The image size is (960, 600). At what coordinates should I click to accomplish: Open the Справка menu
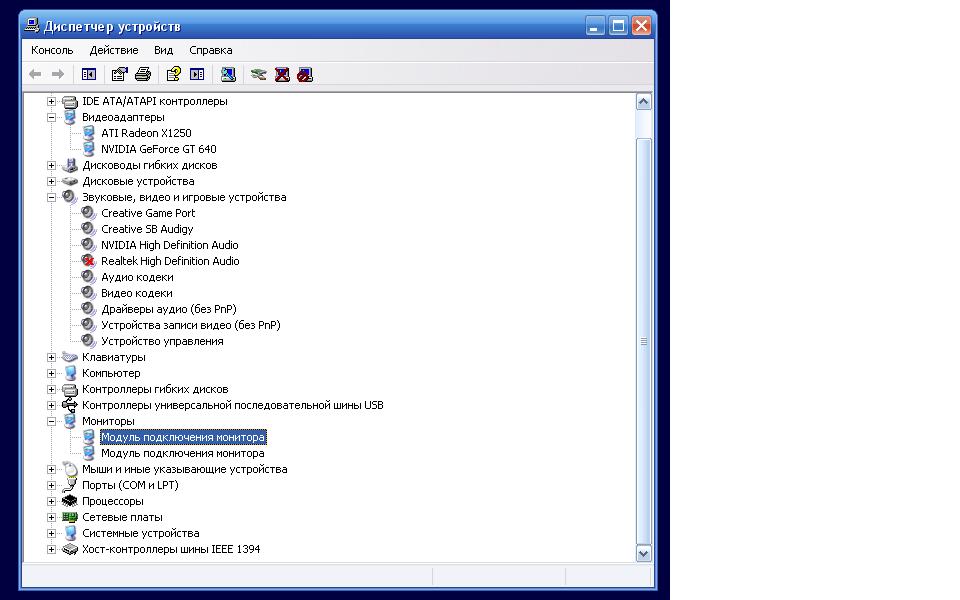point(211,50)
